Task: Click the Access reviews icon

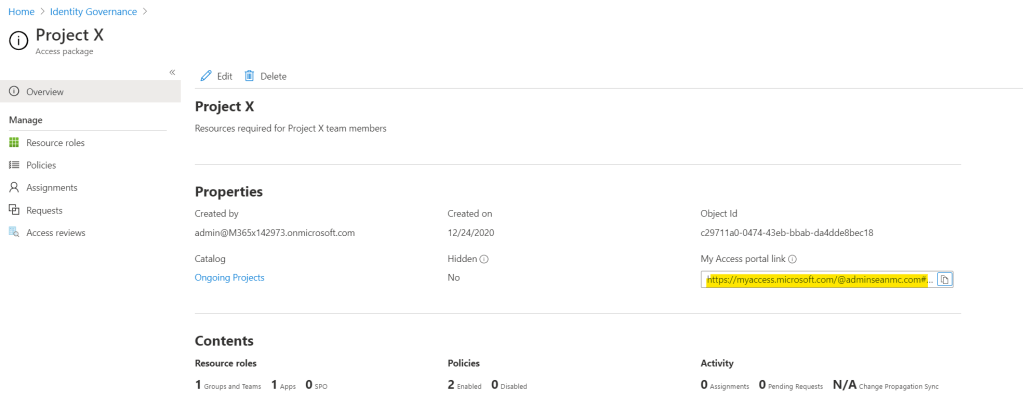Action: [x=14, y=233]
